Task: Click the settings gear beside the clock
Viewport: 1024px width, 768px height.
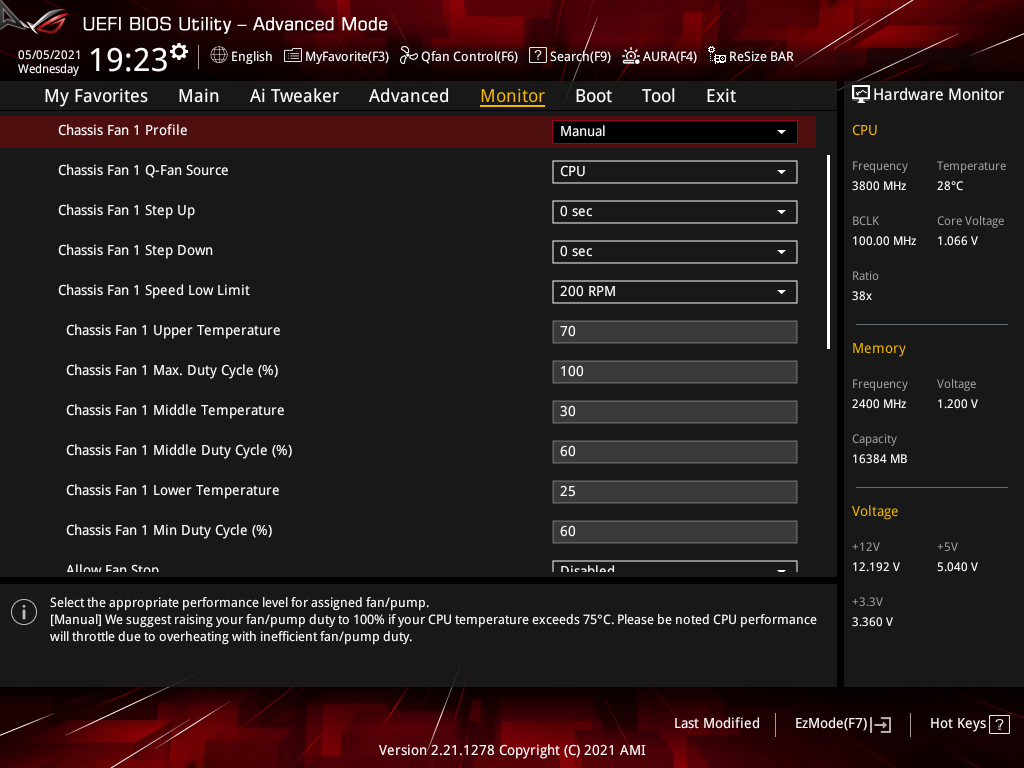Action: click(179, 52)
